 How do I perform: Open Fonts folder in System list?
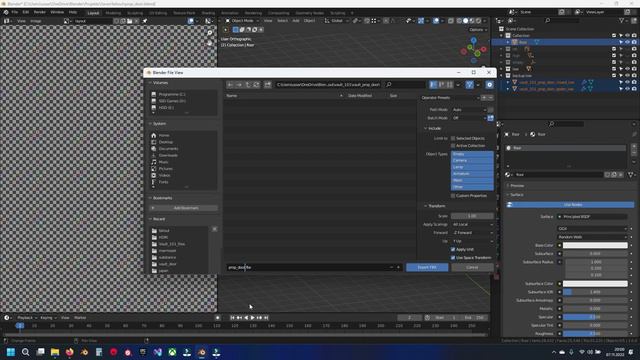tap(163, 182)
